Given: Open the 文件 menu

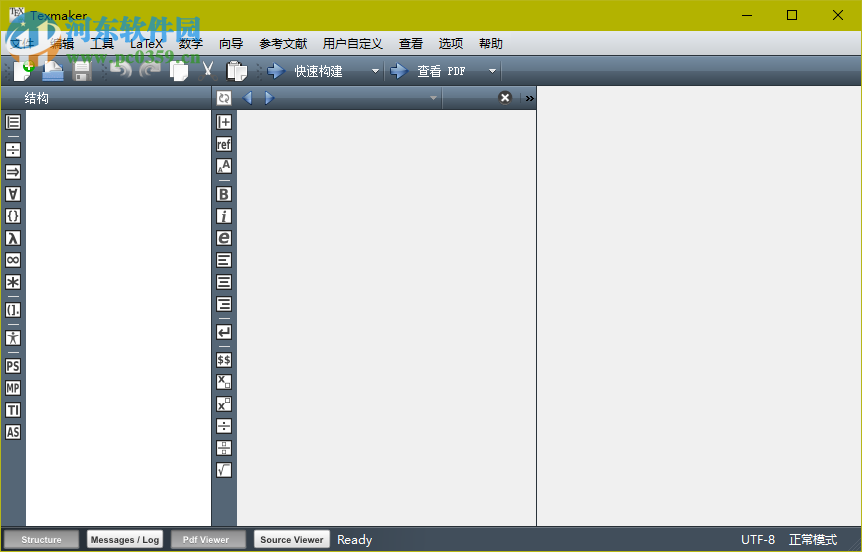Looking at the screenshot, I should (22, 43).
